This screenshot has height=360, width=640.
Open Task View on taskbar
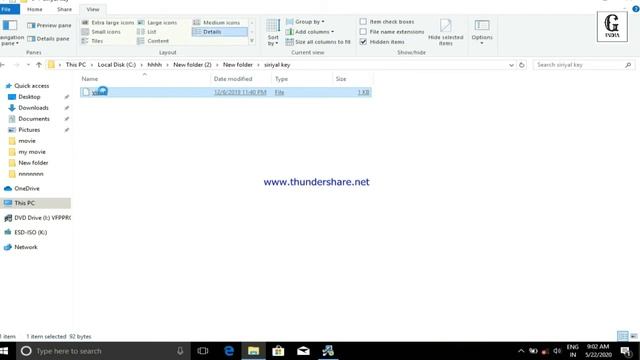pos(202,351)
